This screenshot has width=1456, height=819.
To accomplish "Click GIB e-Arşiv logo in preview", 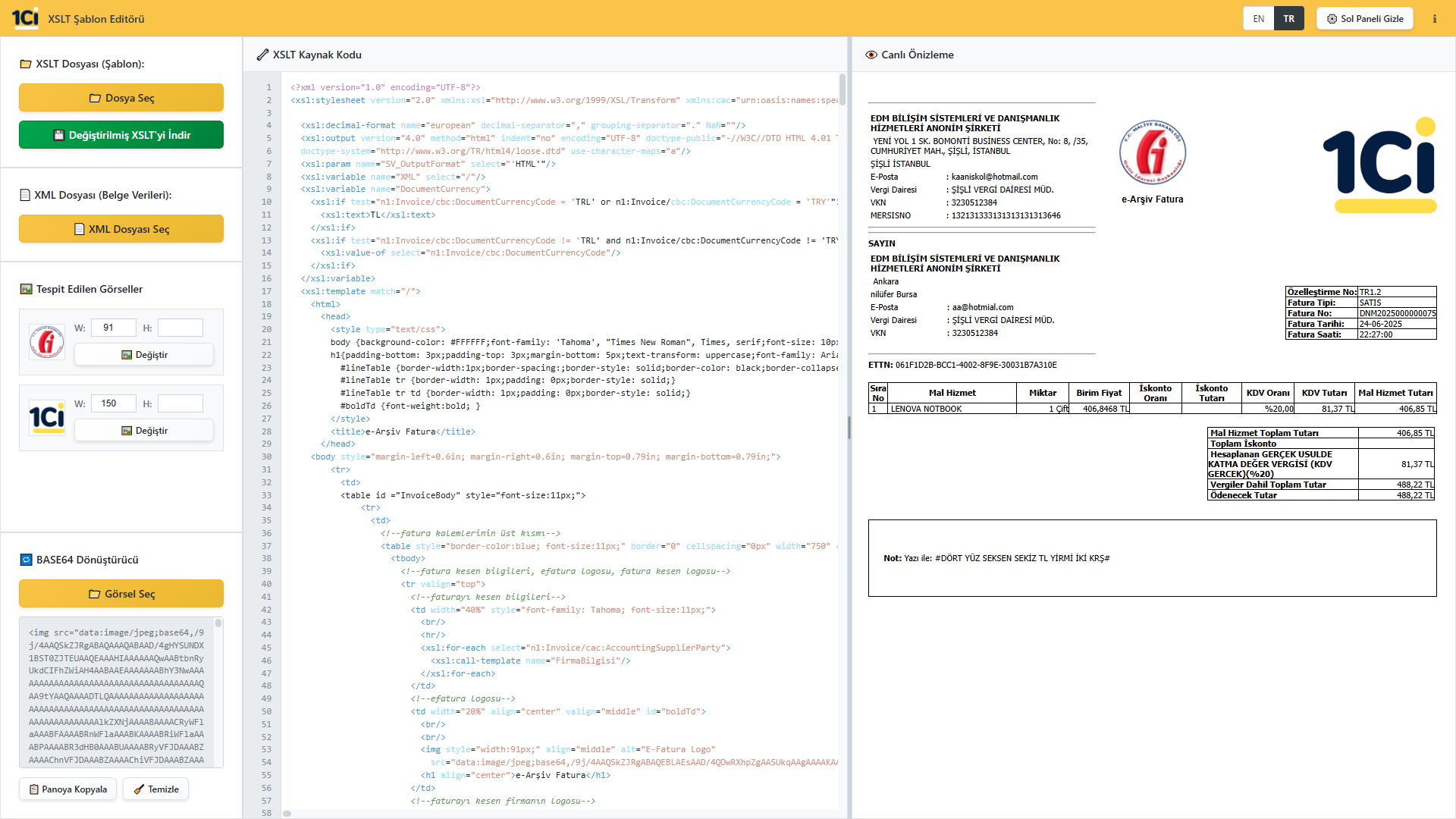I will (x=1152, y=152).
